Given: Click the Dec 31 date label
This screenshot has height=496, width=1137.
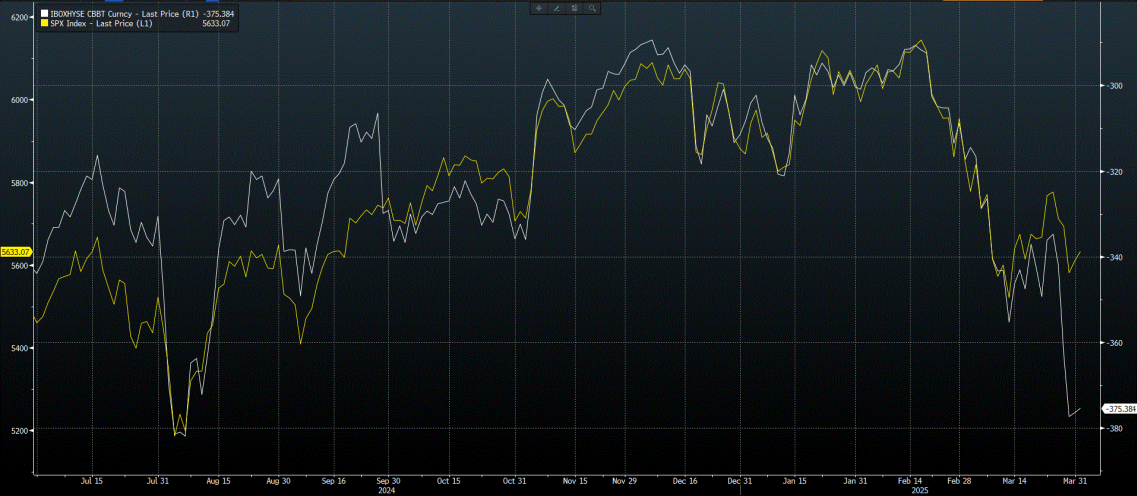Looking at the screenshot, I should pos(740,480).
